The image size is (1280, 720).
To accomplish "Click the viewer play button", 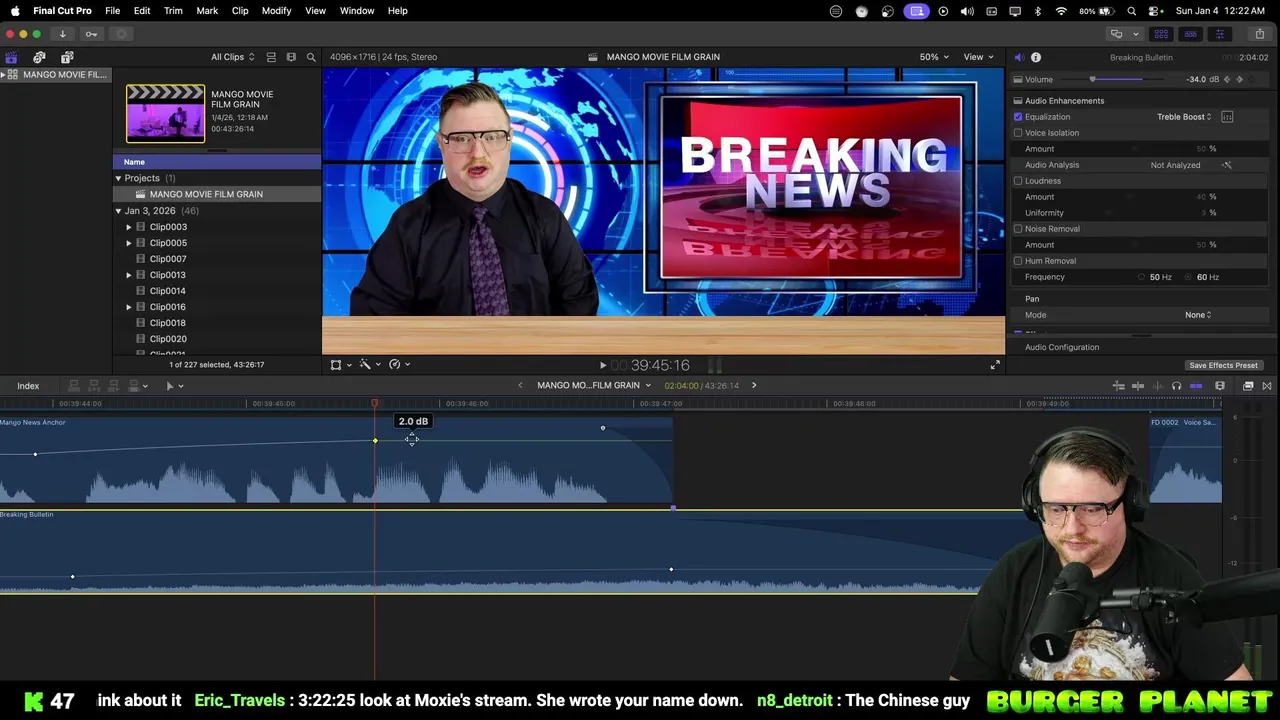I will pos(602,365).
